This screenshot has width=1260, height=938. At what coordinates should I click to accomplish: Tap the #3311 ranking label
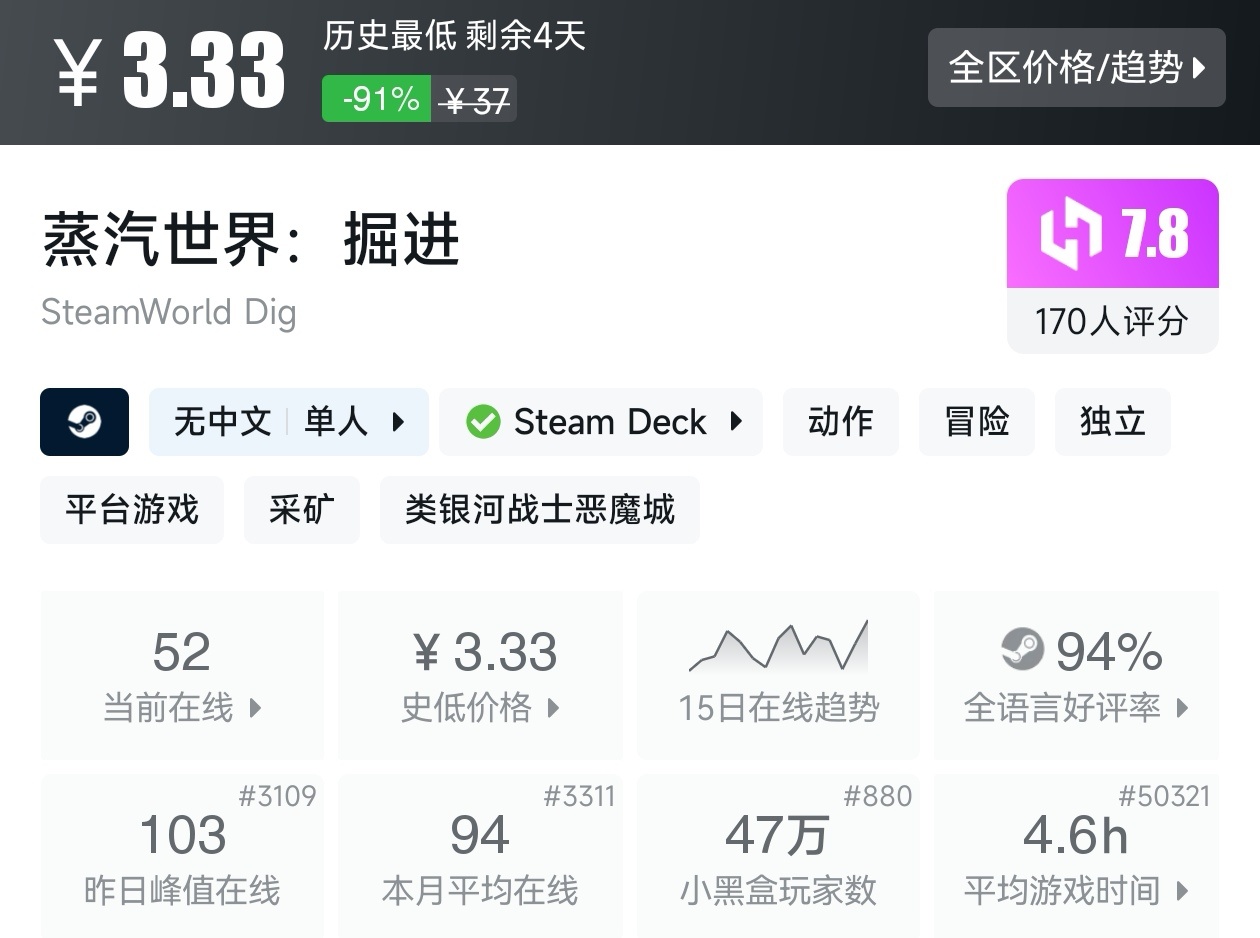[x=580, y=796]
